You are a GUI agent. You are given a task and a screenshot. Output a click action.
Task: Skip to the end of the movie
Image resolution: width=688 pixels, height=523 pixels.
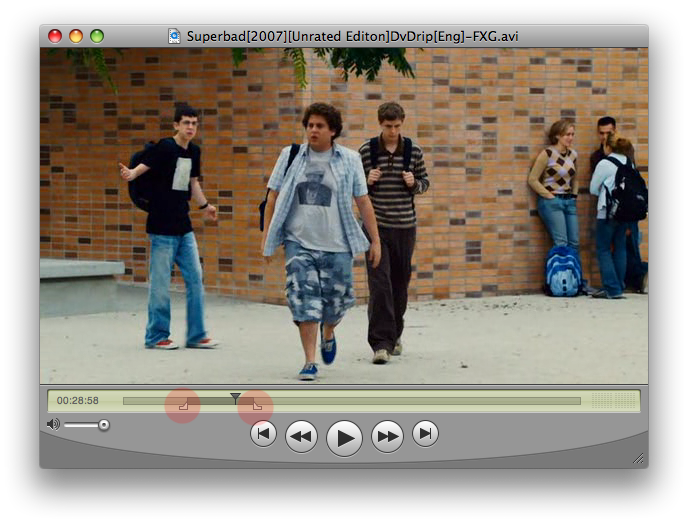425,434
